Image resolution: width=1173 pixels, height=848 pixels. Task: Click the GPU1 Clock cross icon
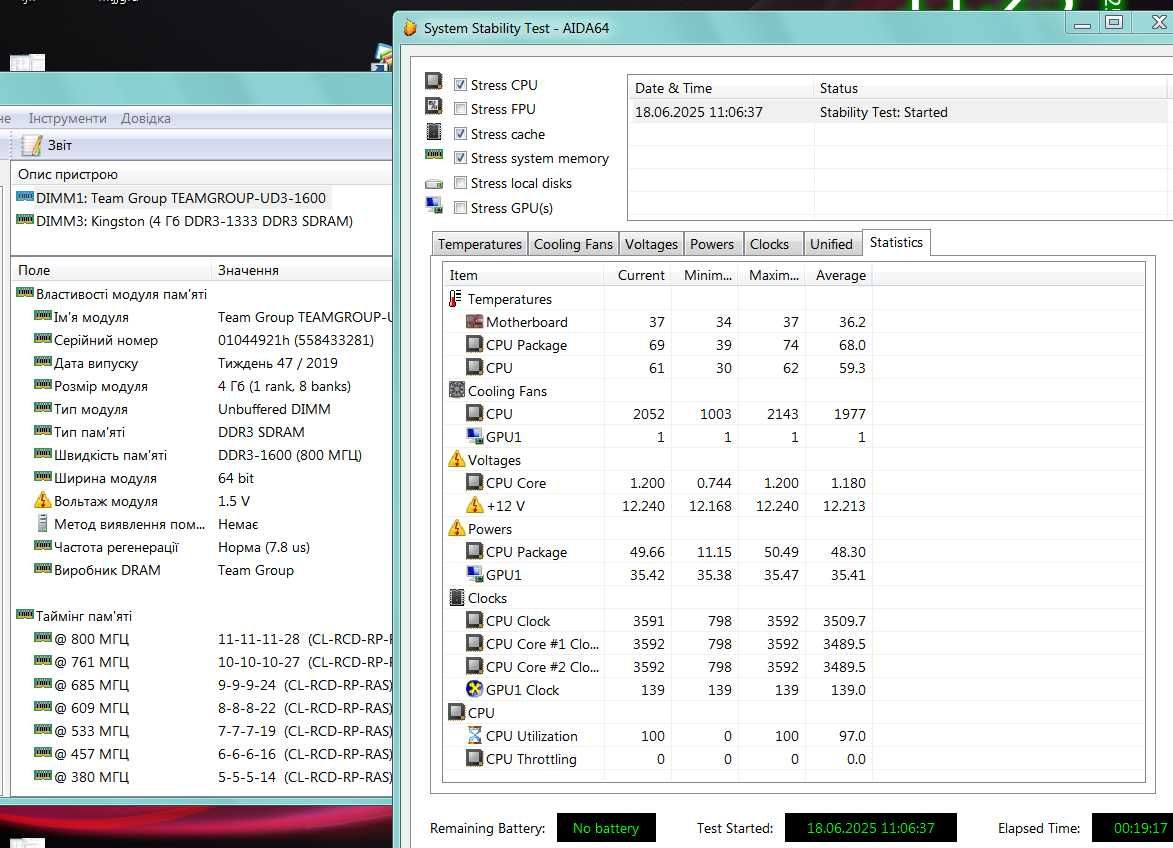[474, 689]
